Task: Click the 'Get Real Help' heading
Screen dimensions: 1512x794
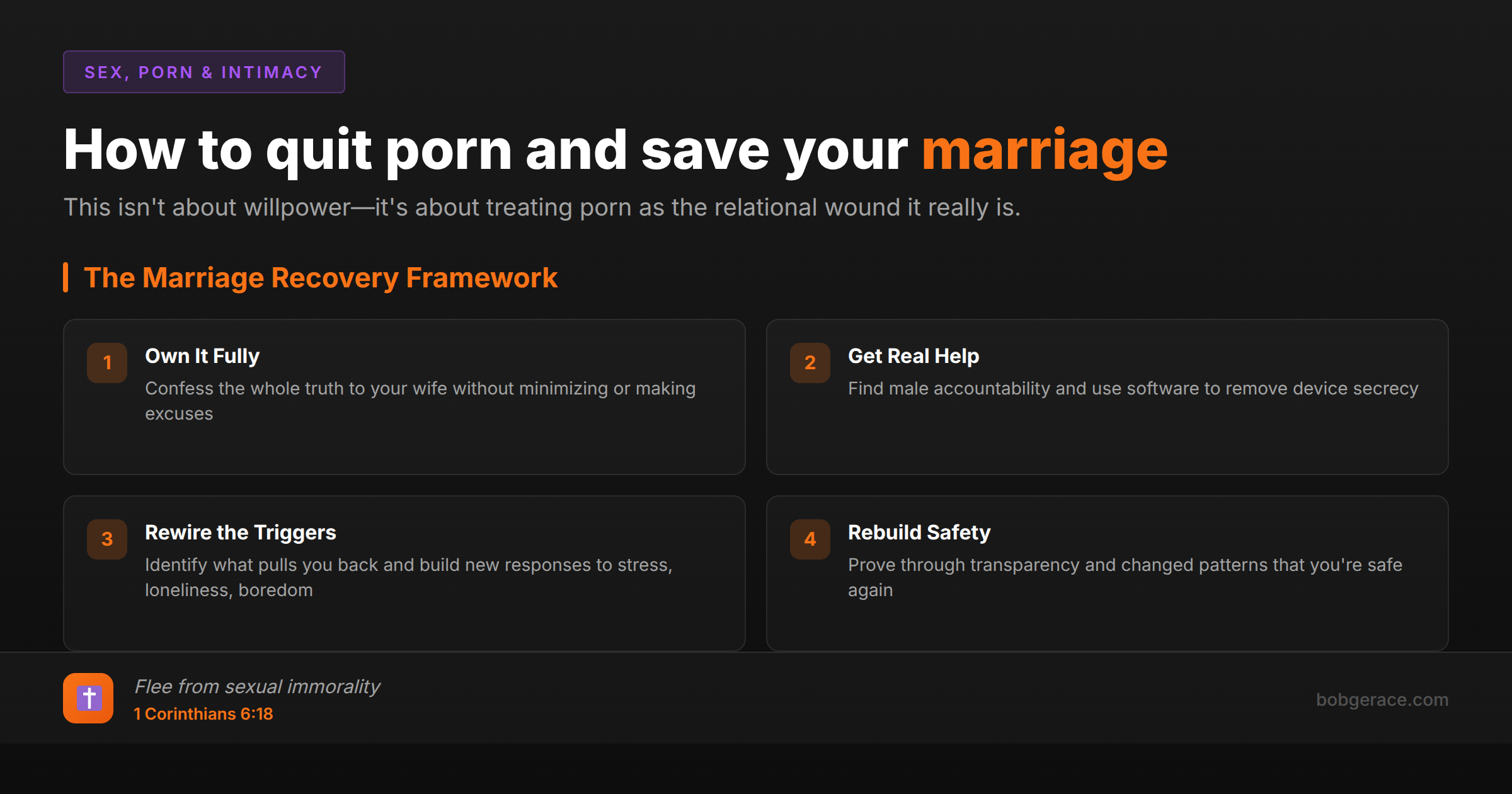Action: 913,356
